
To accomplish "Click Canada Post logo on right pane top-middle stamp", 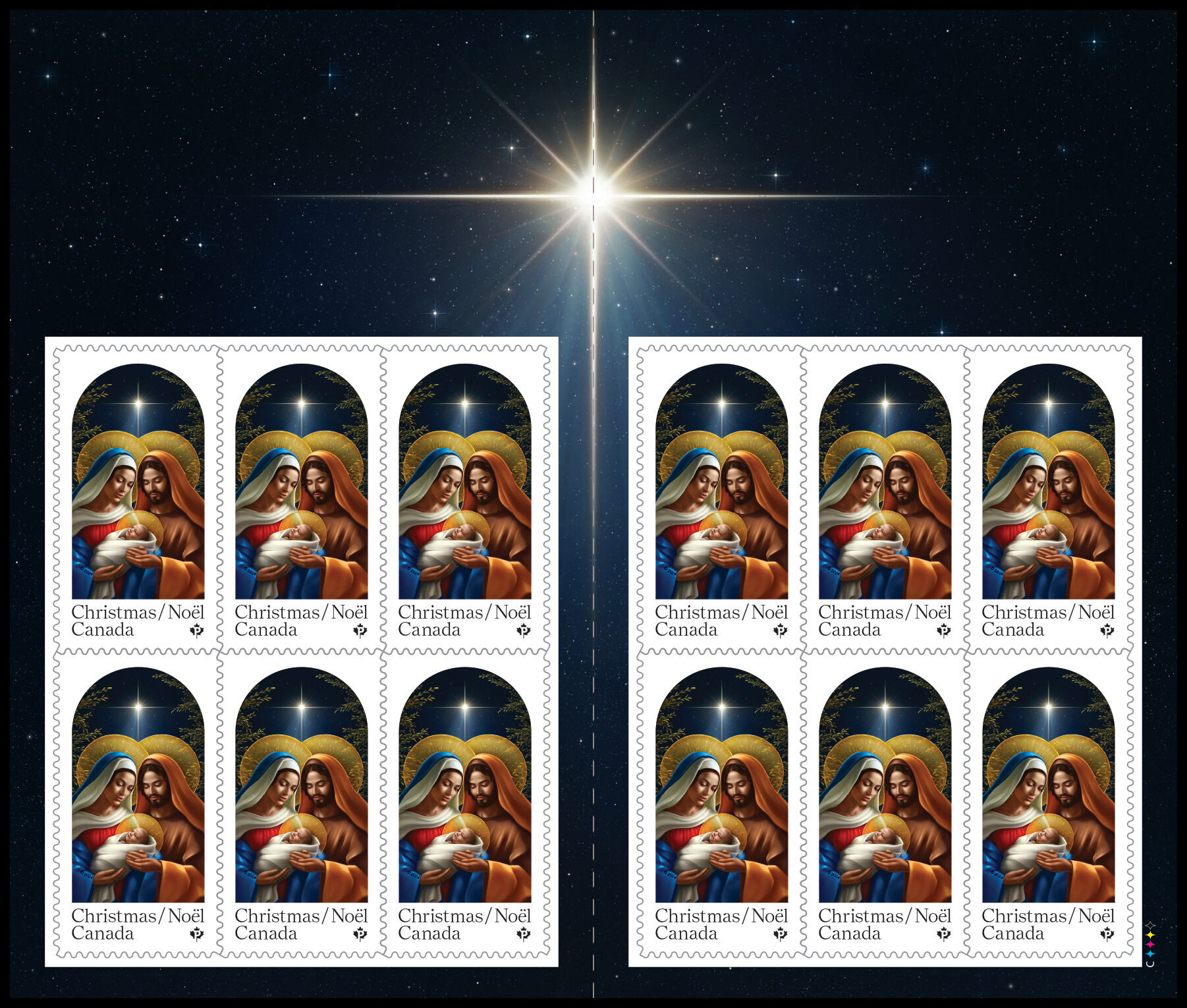I will (944, 630).
